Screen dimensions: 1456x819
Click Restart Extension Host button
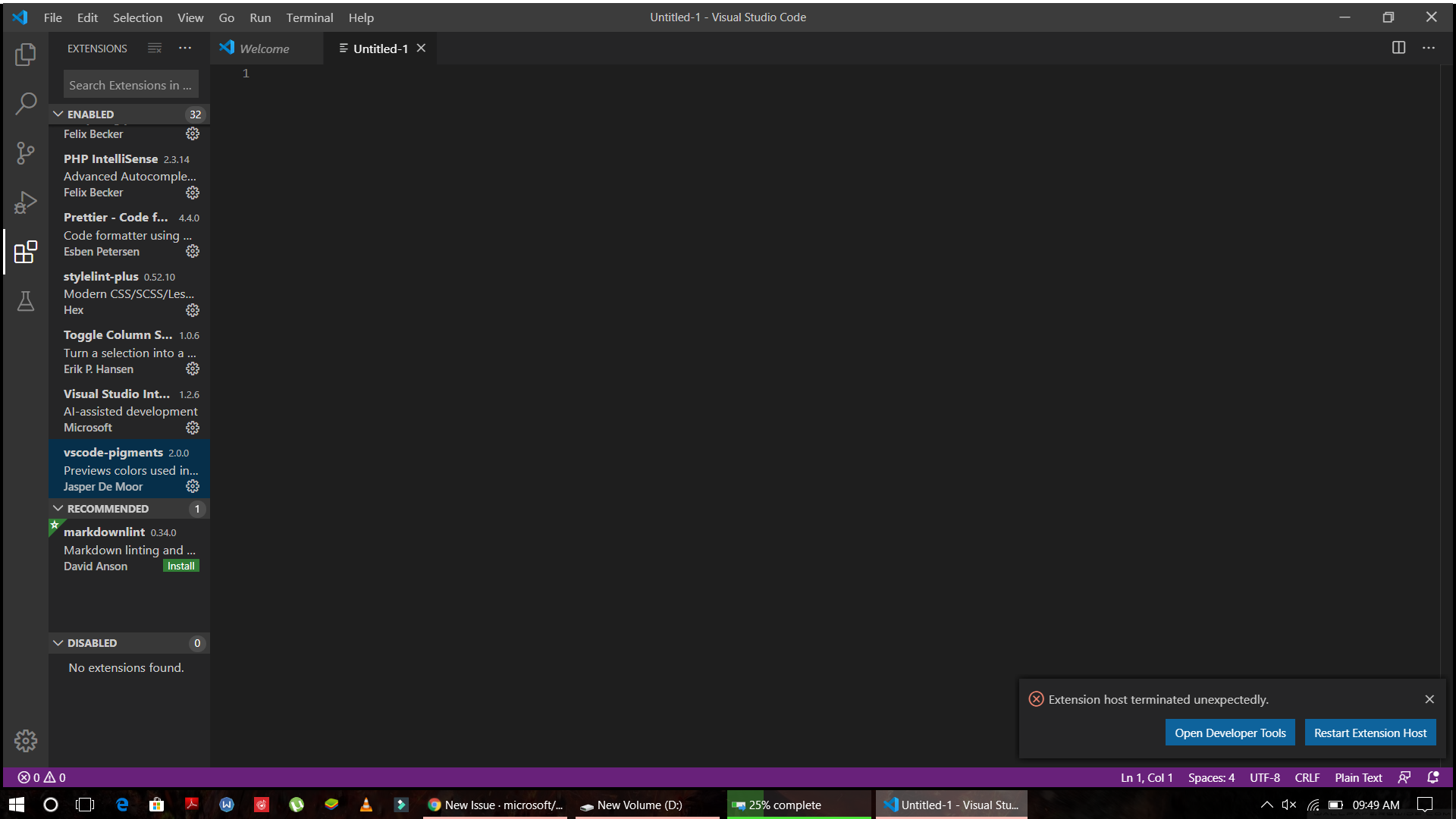point(1370,733)
